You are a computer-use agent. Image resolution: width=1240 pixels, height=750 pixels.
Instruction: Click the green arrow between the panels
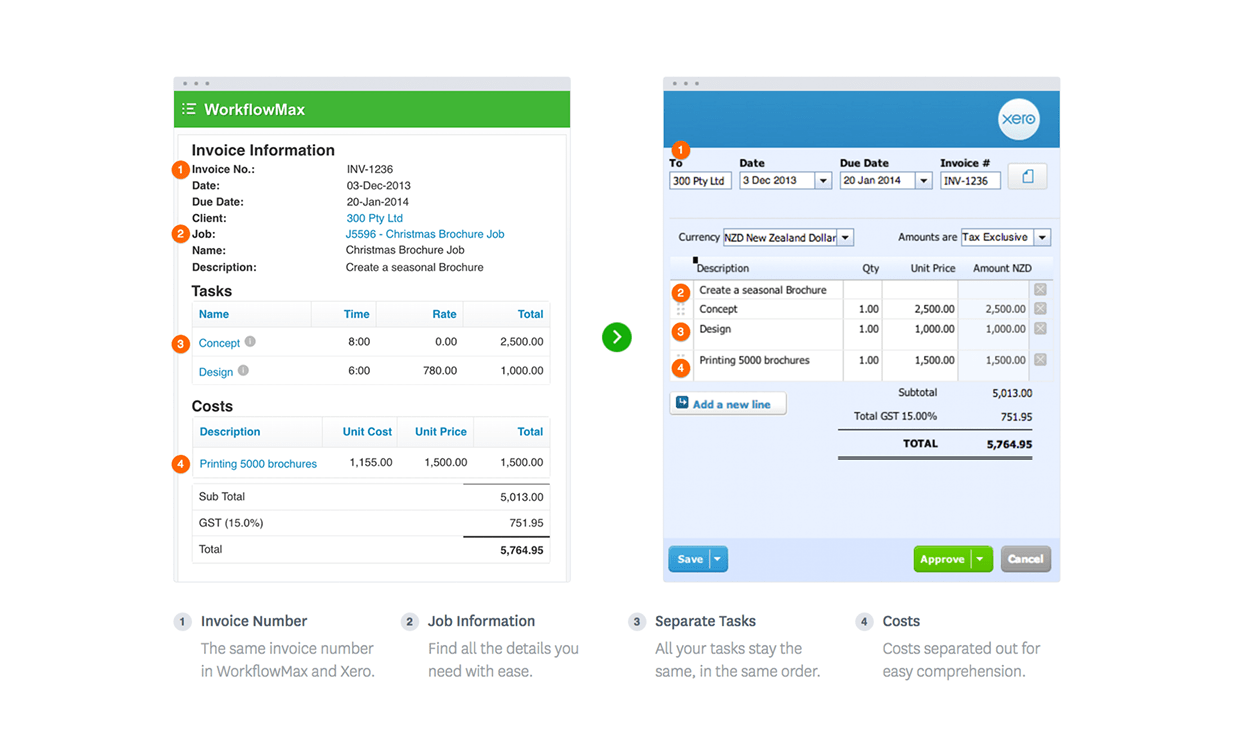(x=617, y=337)
